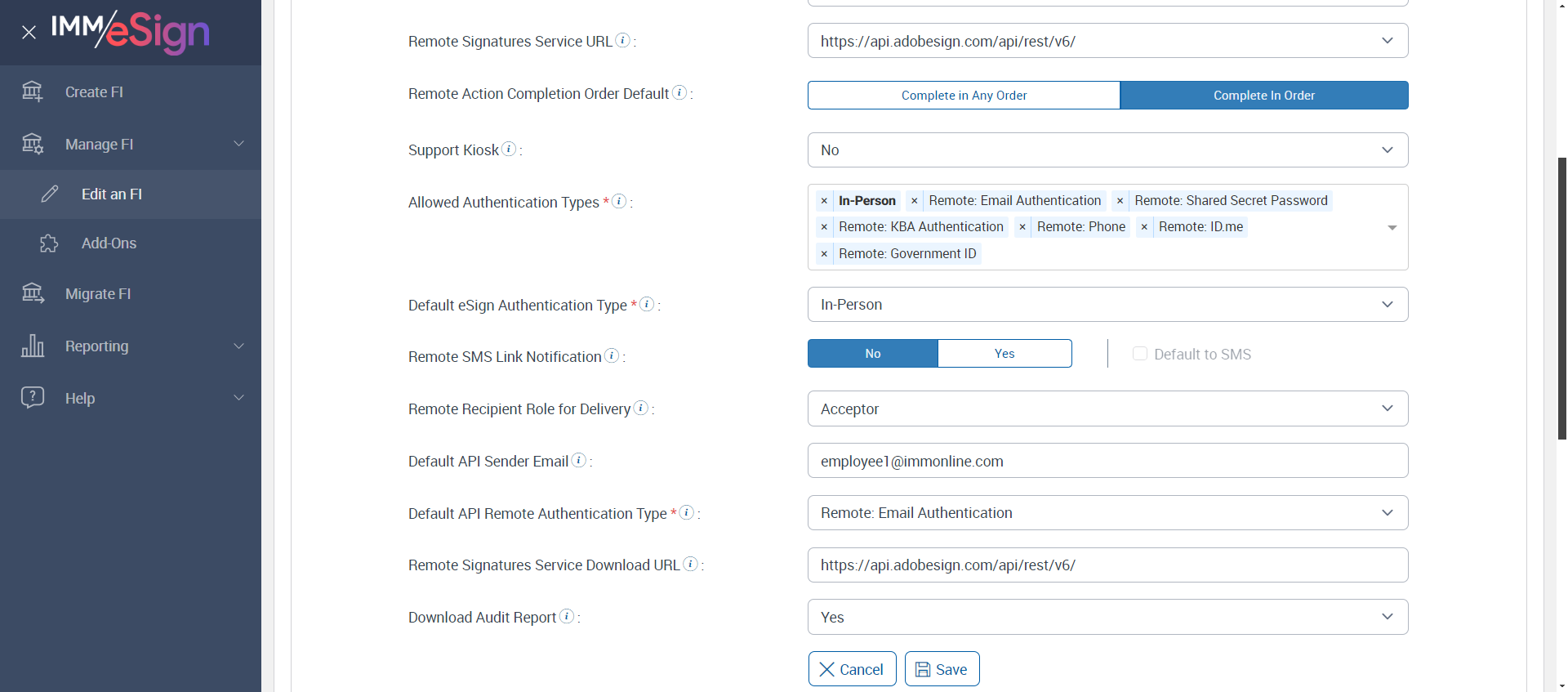Image resolution: width=1568 pixels, height=692 pixels.
Task: Close the sidebar with the X icon
Action: (x=29, y=33)
